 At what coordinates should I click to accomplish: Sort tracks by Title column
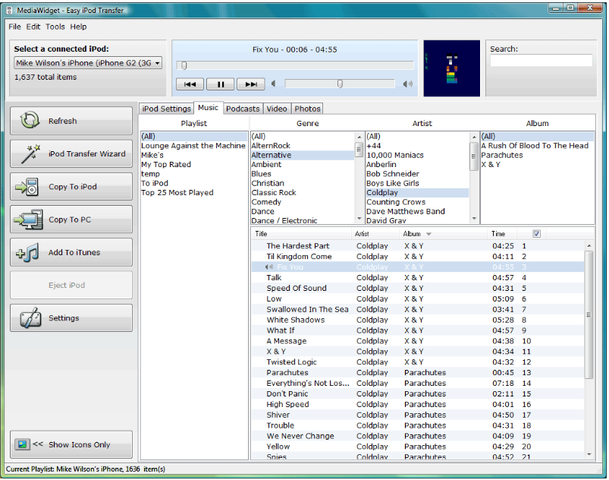coord(301,234)
